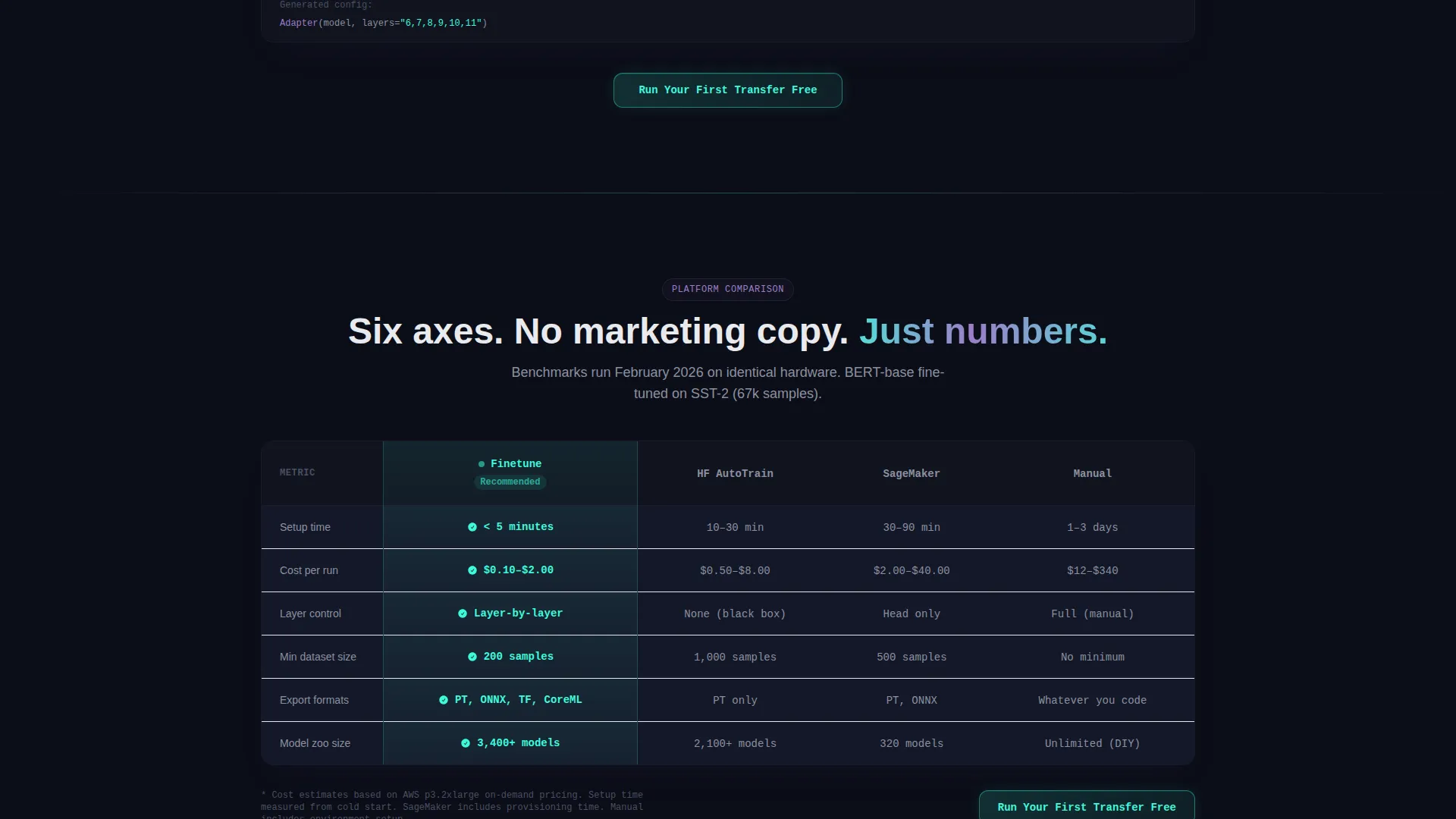The height and width of the screenshot is (819, 1456).
Task: Click the green dot beside Finetune header
Action: coord(482,464)
